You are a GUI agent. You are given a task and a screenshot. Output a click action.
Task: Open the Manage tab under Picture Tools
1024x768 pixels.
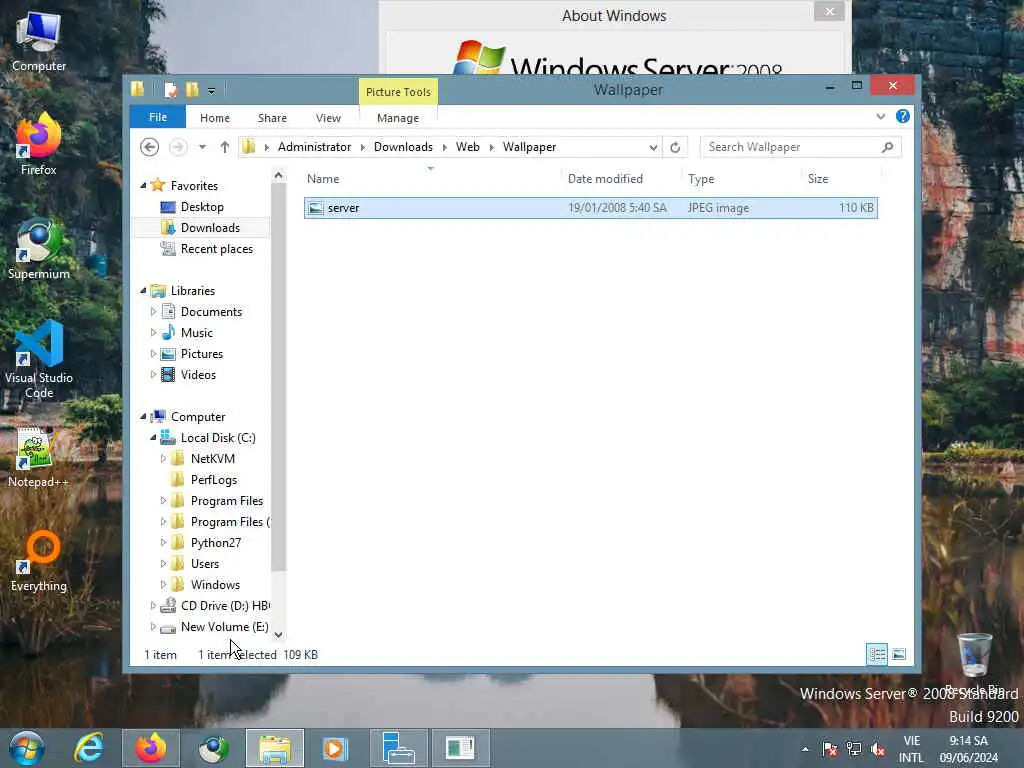[x=398, y=118]
